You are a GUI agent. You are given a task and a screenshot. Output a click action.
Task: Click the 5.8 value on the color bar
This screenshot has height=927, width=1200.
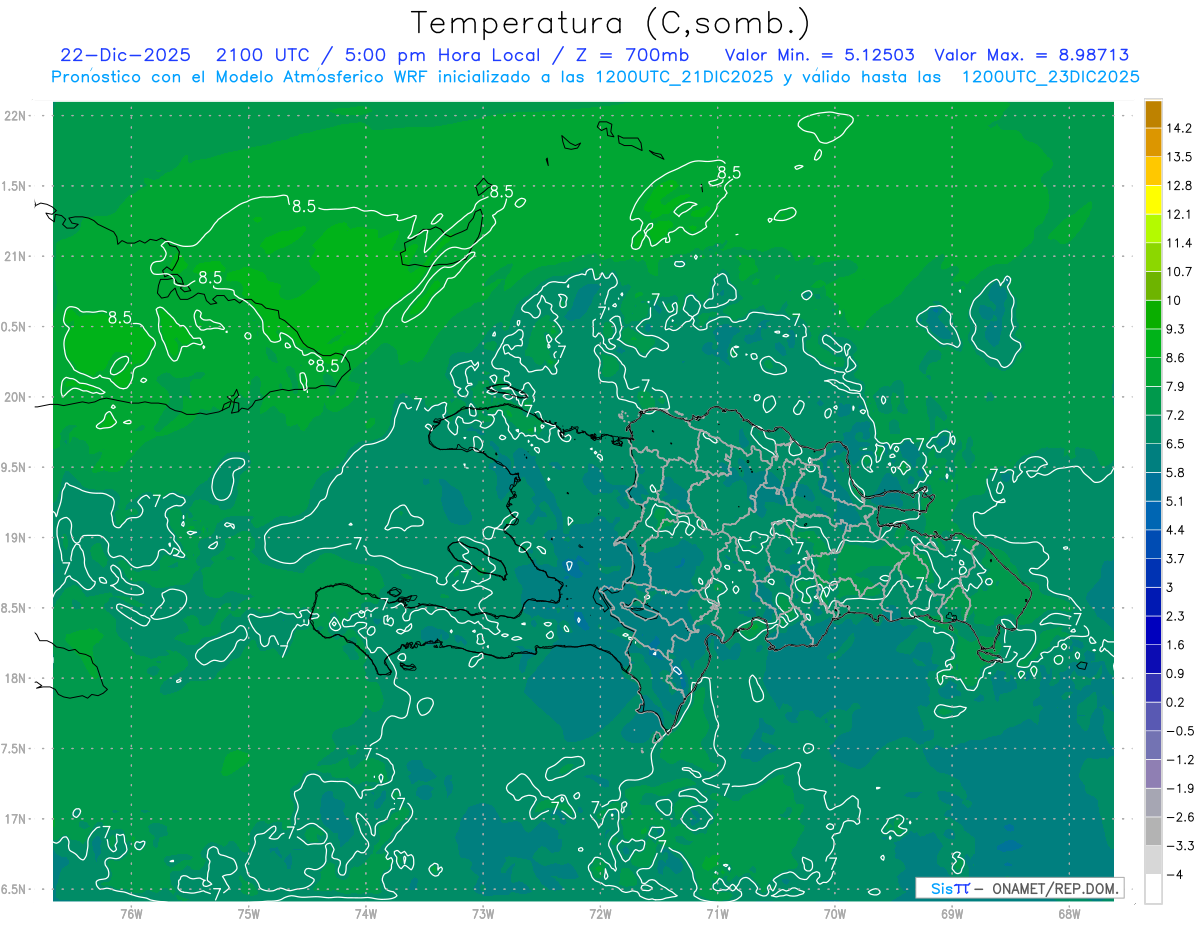point(1175,472)
